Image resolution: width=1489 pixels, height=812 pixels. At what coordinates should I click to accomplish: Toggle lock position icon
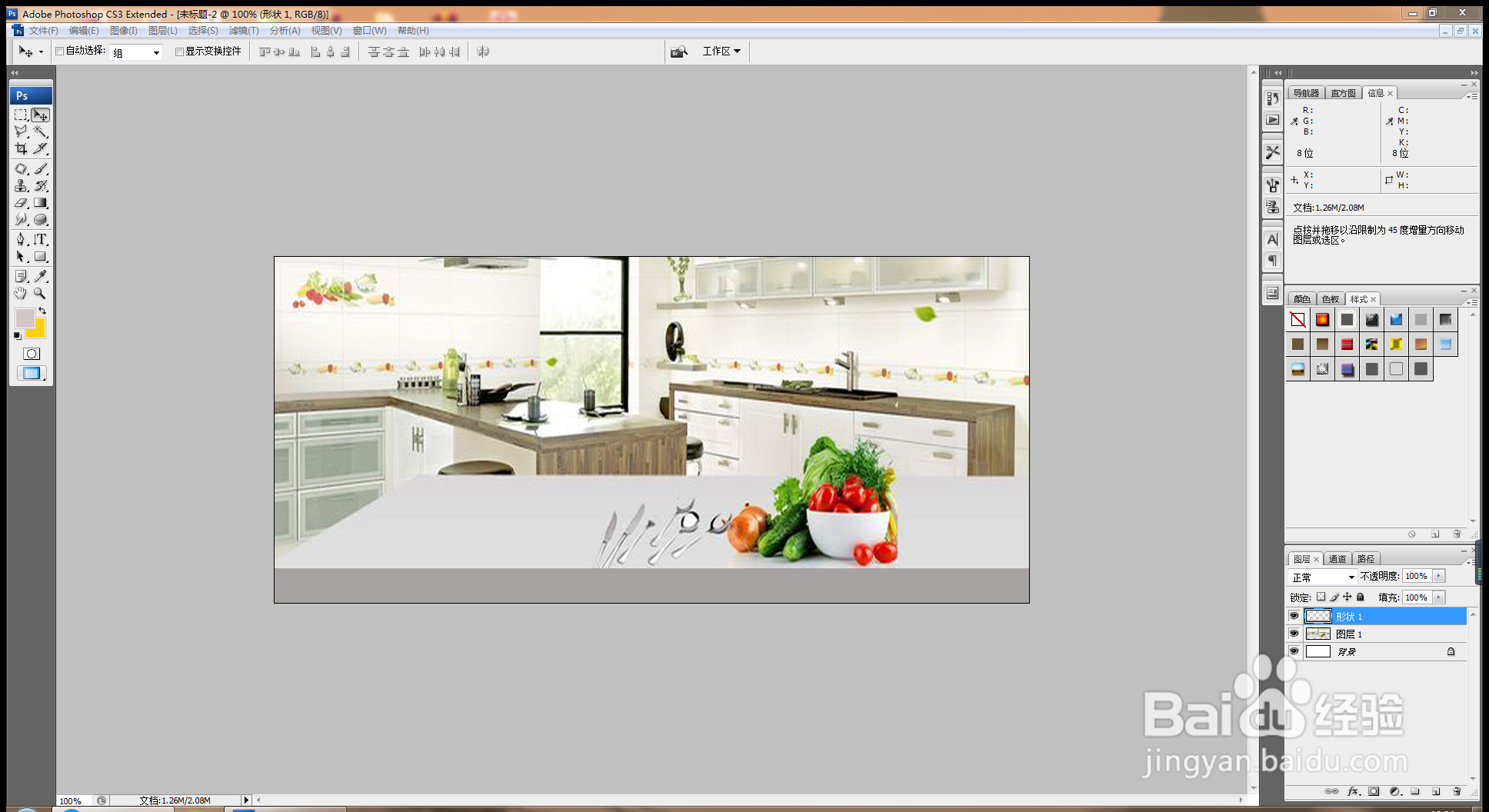click(x=1347, y=597)
